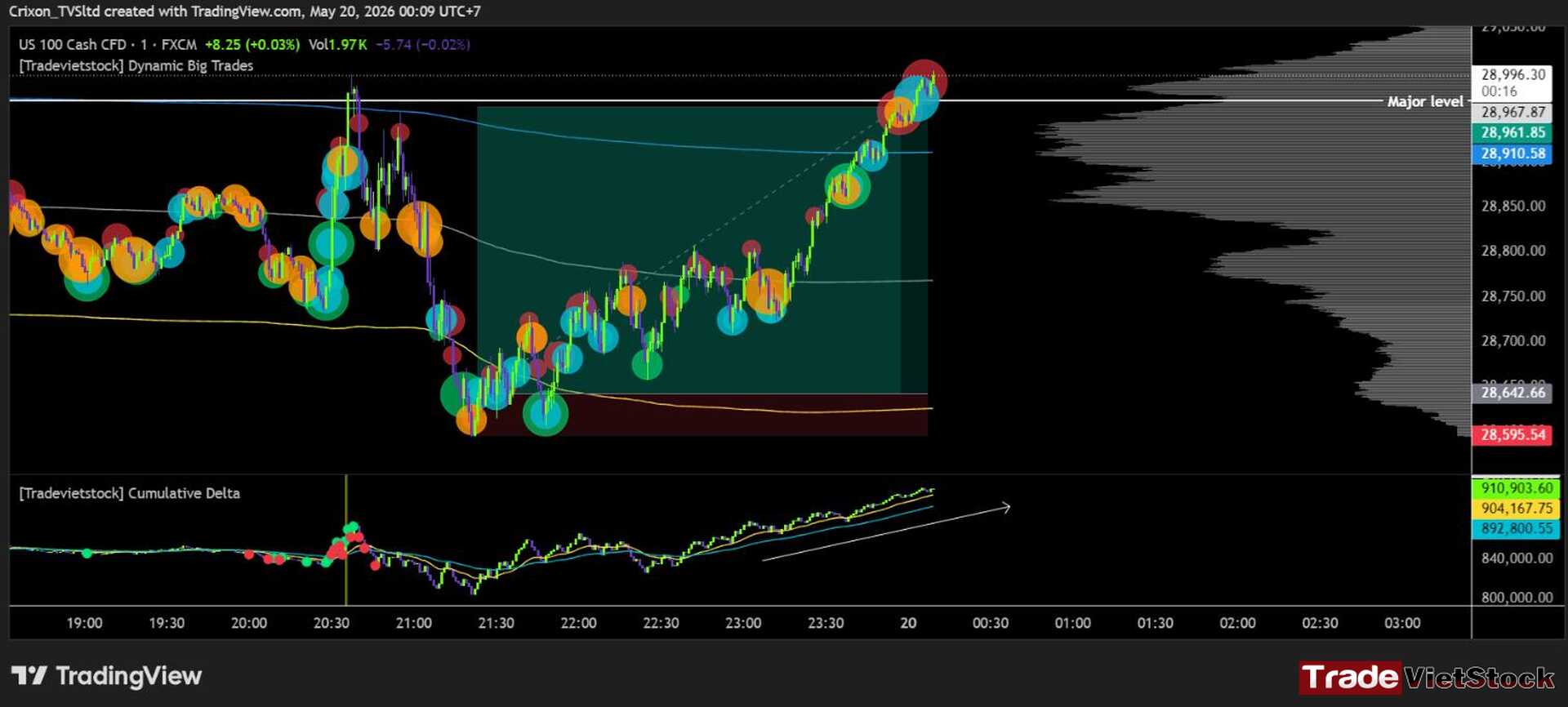Click the 840,000.00 delta scale tick
Viewport: 1568px width, 707px height.
point(1517,558)
